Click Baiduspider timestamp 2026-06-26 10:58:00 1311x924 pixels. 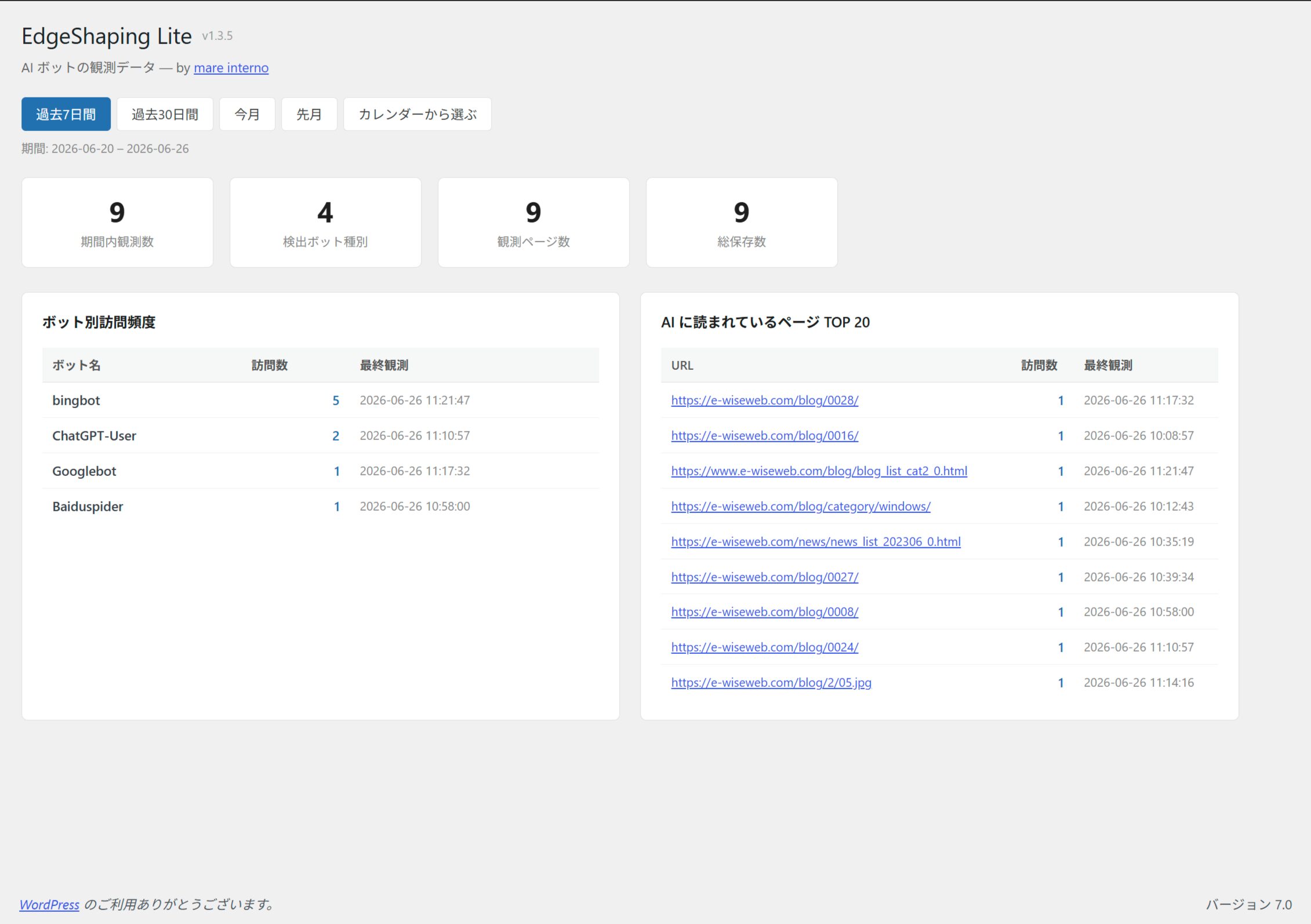pos(415,506)
